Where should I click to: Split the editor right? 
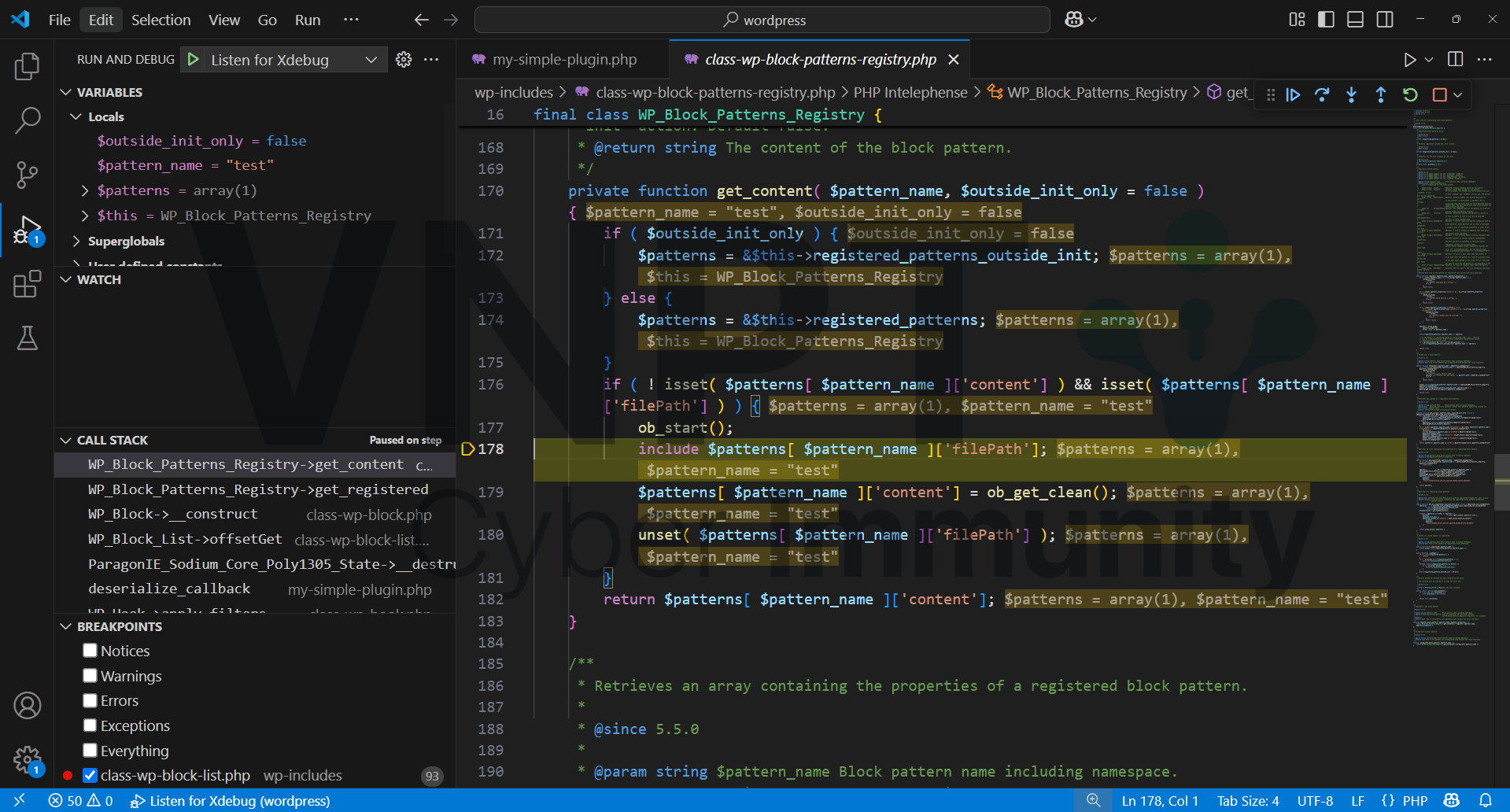coord(1456,60)
